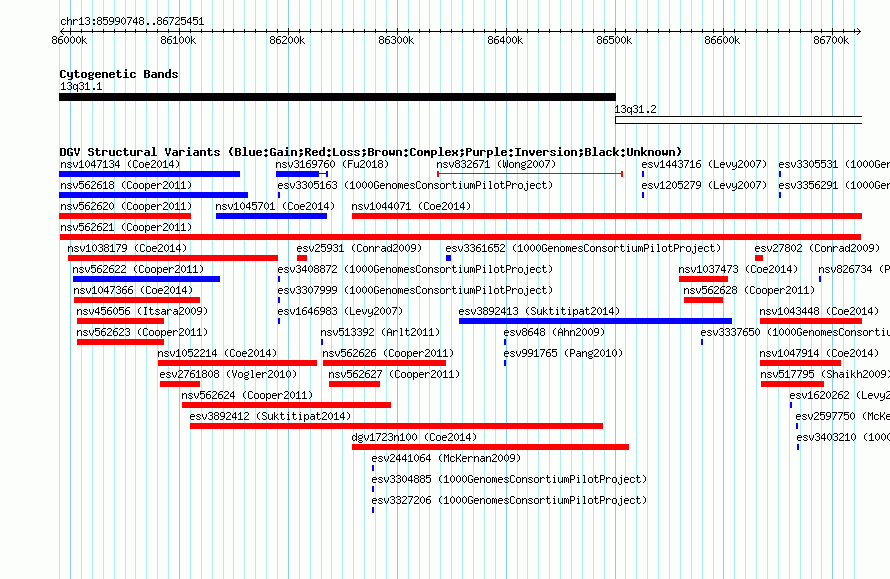This screenshot has width=890, height=579.
Task: Select the nsv562622 (Cooper2011) blue bar
Action: [146, 279]
